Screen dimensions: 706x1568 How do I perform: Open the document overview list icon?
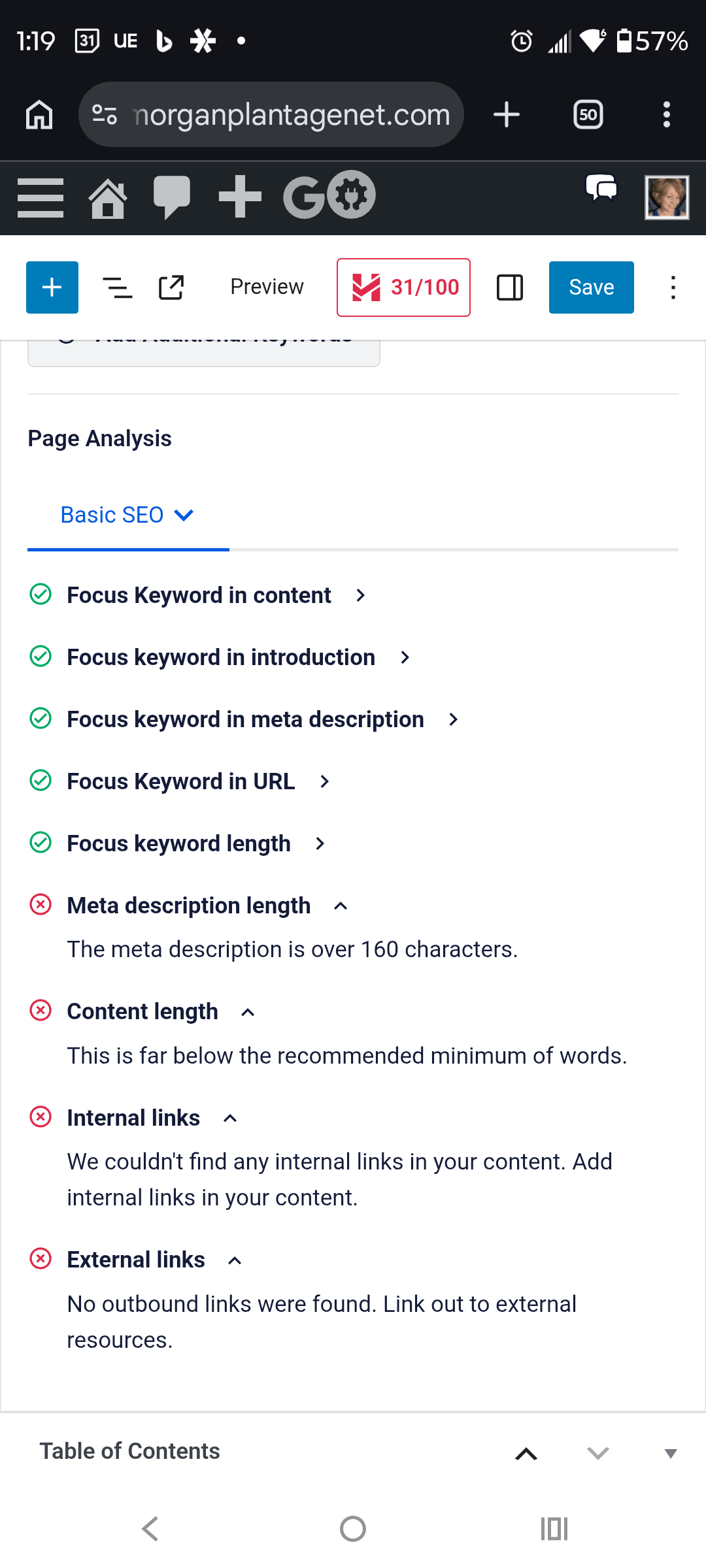[x=118, y=287]
